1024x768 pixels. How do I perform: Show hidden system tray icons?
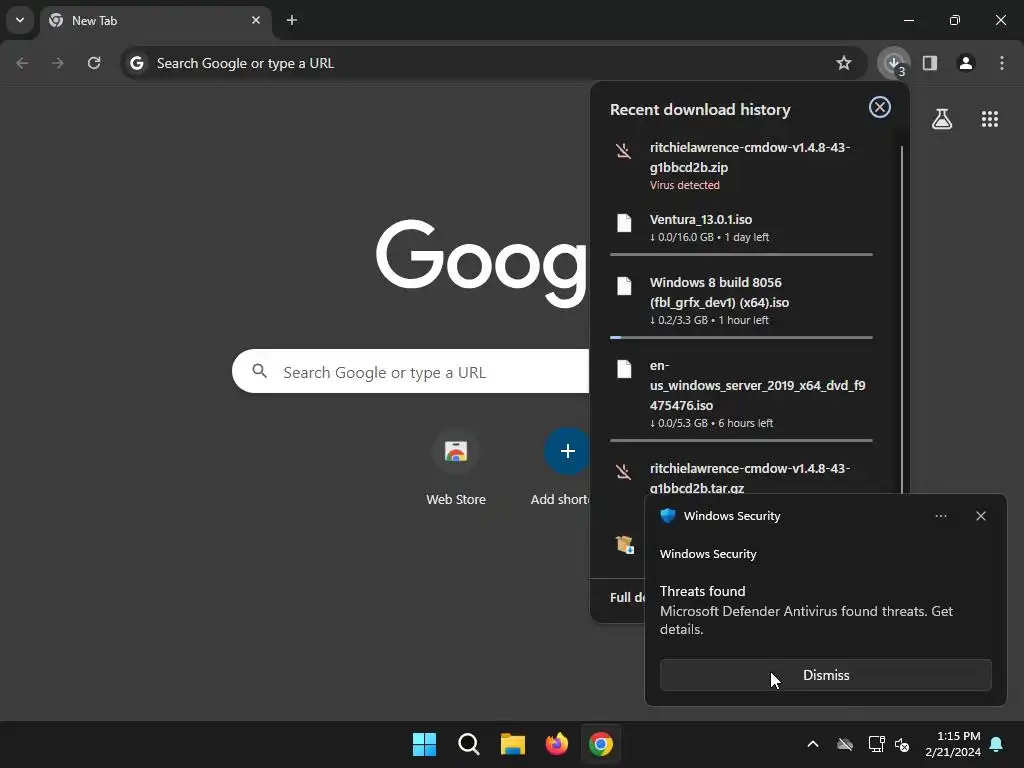(813, 744)
